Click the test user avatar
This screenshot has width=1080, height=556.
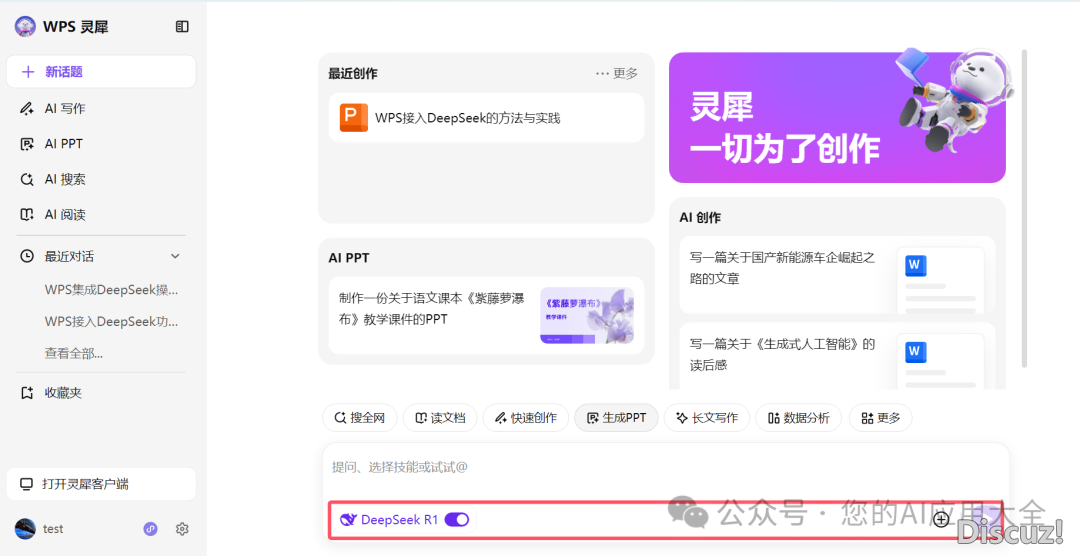25,528
